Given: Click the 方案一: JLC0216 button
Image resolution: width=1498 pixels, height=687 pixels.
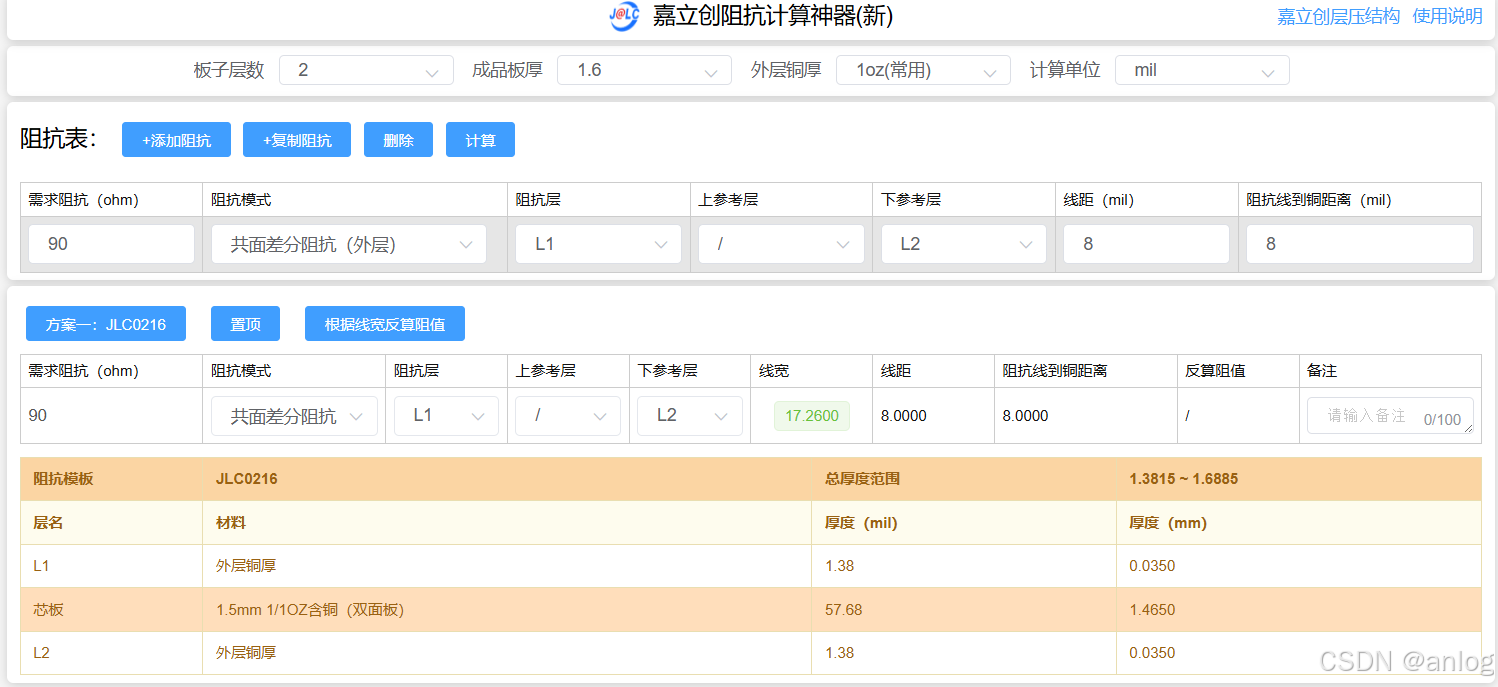Looking at the screenshot, I should tap(106, 324).
